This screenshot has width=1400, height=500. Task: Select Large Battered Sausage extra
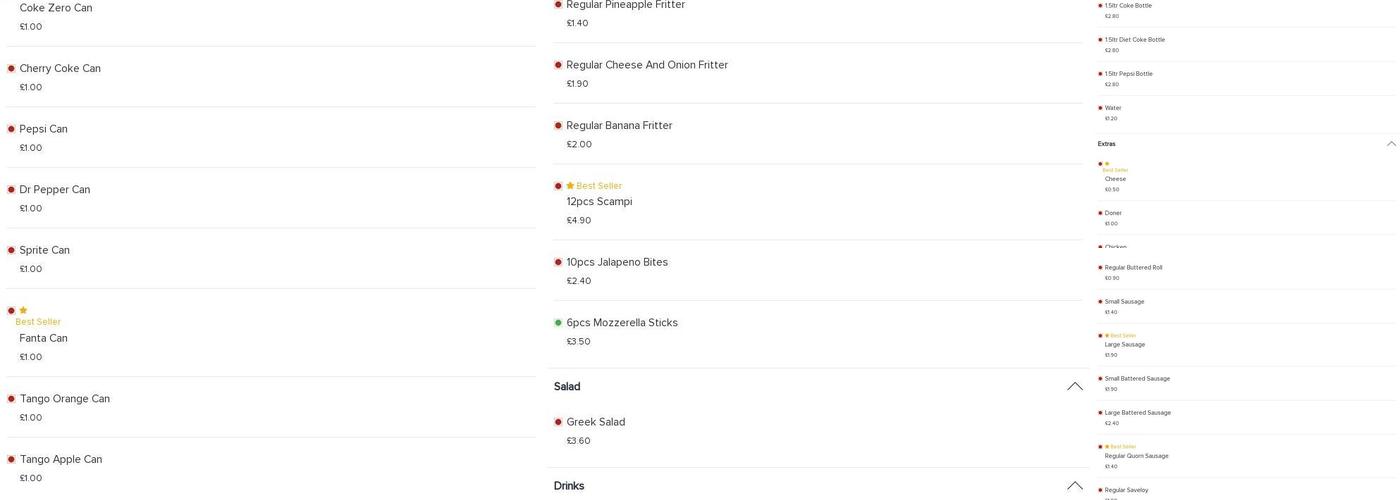(1137, 413)
